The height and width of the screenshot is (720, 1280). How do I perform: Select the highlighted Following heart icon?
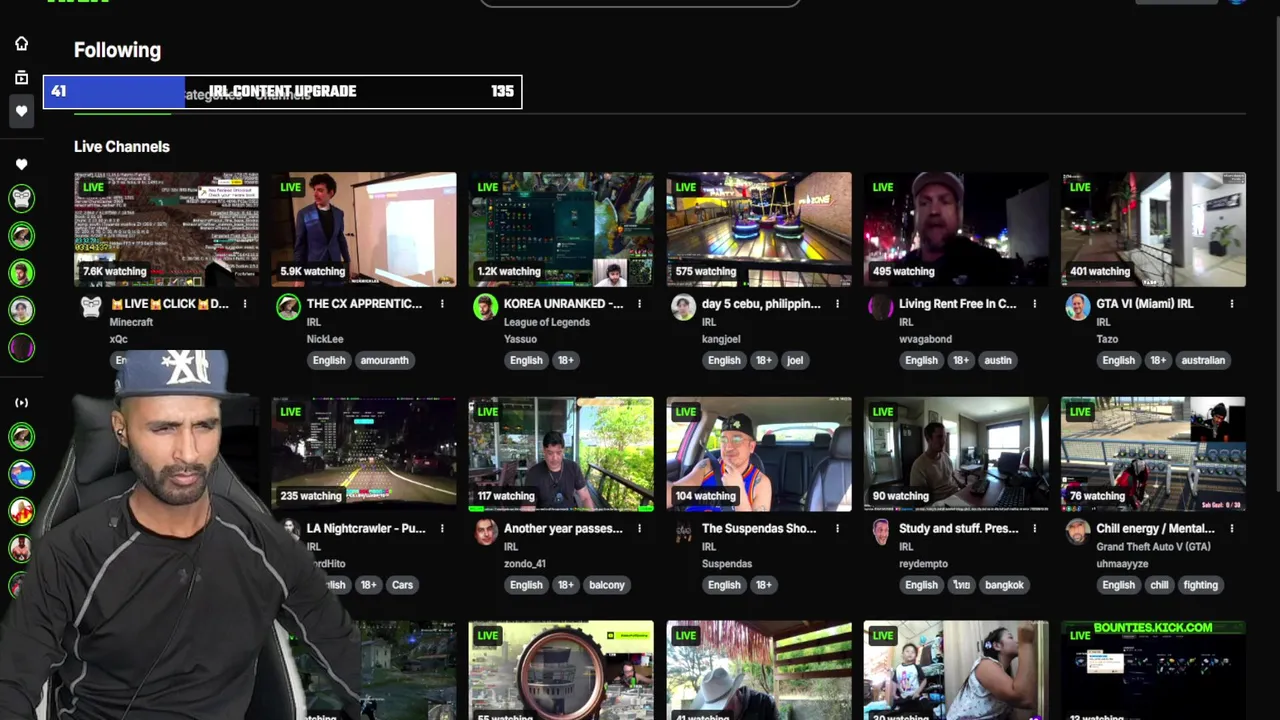[21, 111]
